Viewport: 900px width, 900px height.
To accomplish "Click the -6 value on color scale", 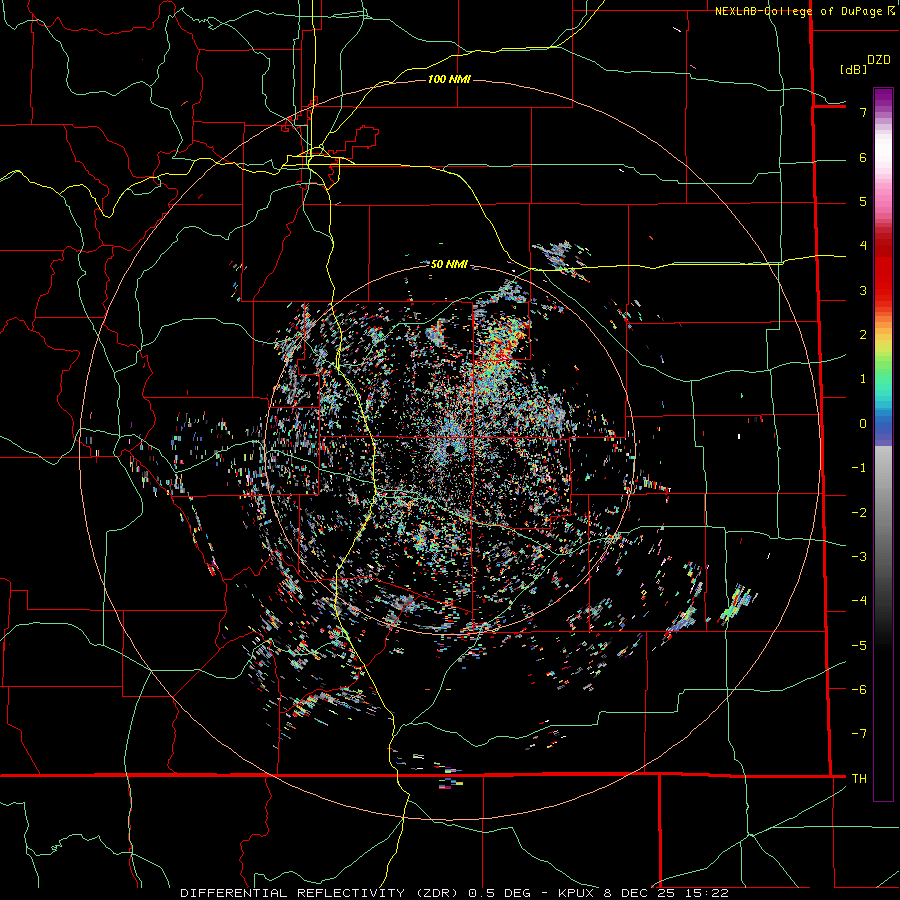I will pyautogui.click(x=859, y=689).
